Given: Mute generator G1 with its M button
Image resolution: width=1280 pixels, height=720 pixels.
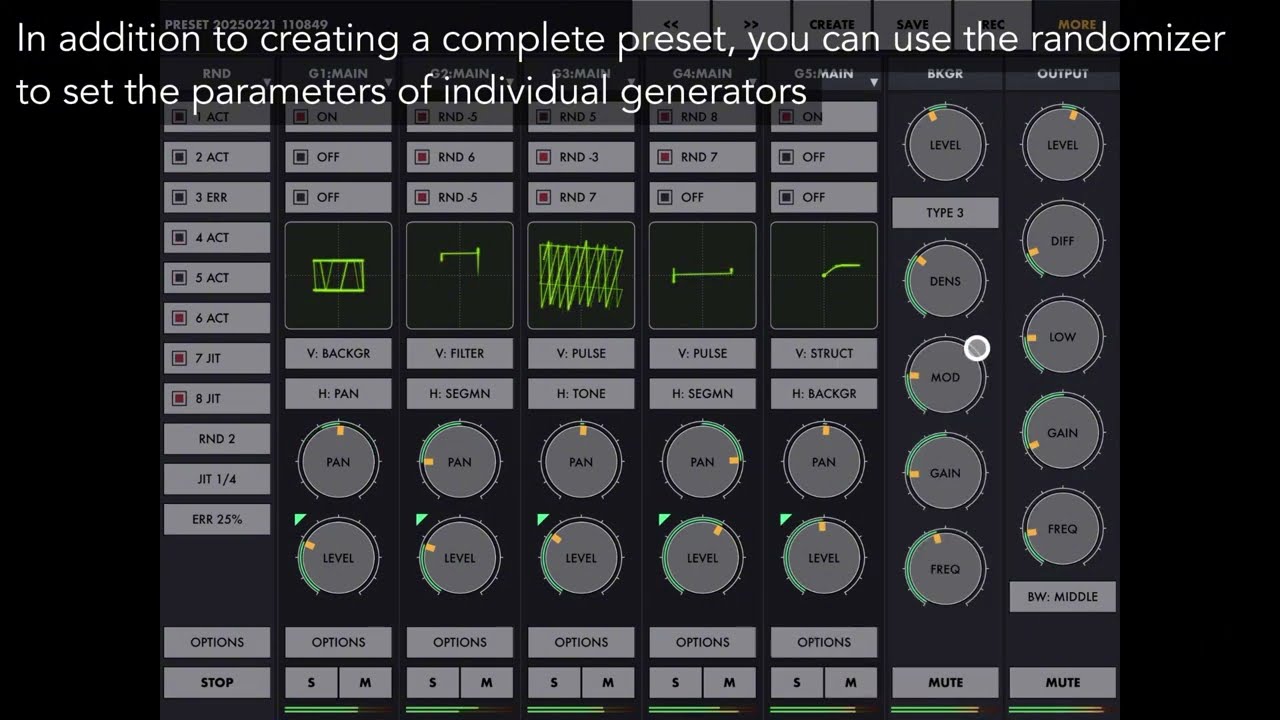Looking at the screenshot, I should (x=365, y=682).
